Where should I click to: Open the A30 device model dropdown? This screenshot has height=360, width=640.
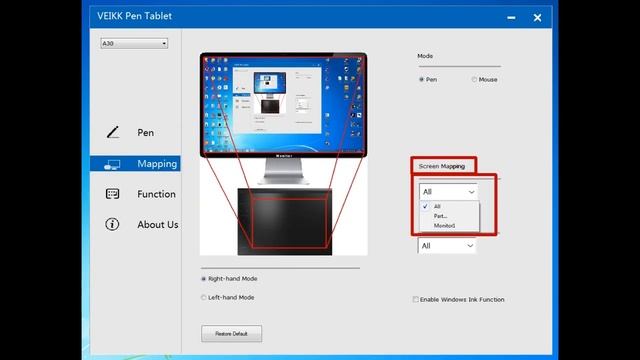tap(134, 43)
